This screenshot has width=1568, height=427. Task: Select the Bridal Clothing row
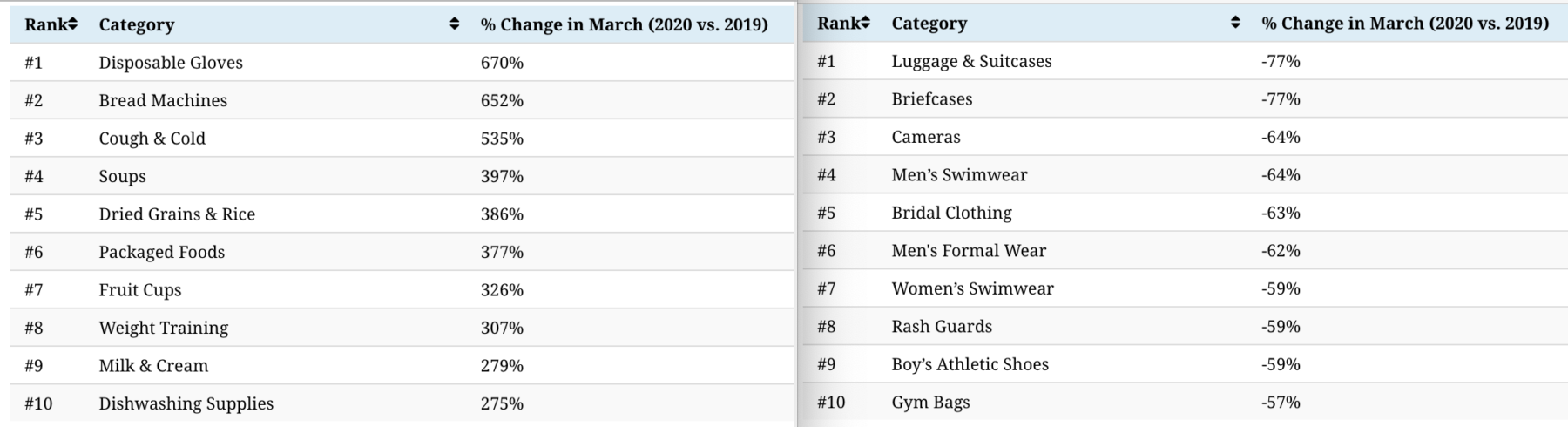click(x=1186, y=213)
